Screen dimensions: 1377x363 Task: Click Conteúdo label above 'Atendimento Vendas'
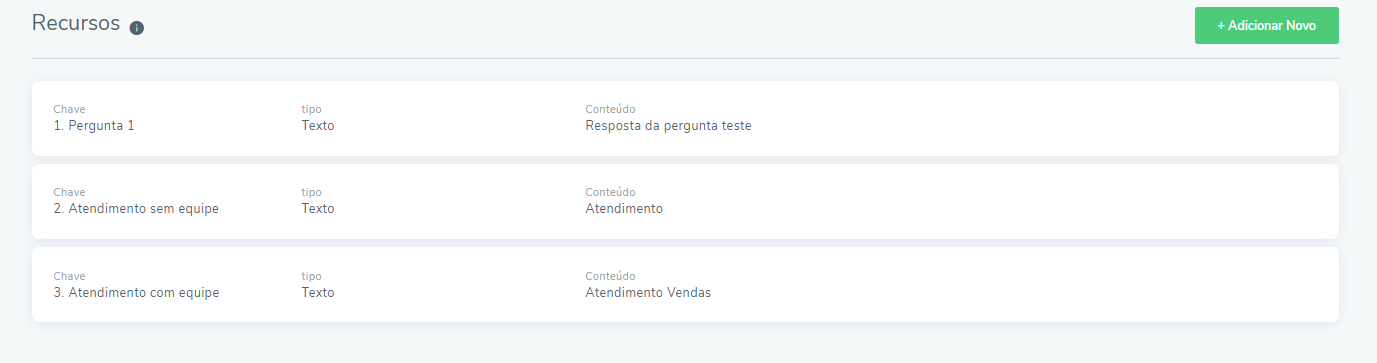[610, 276]
